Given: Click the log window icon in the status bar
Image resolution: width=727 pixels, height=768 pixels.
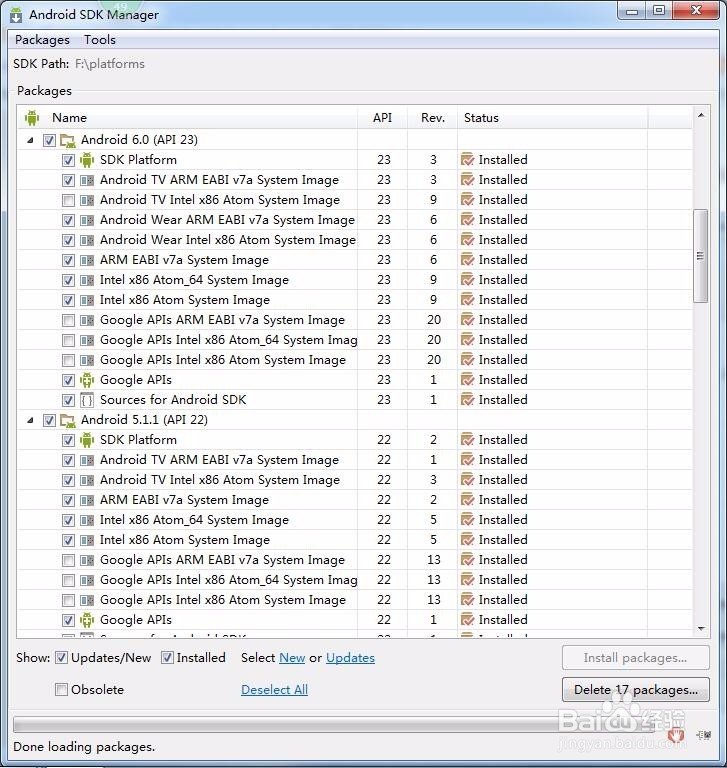Looking at the screenshot, I should (x=703, y=735).
